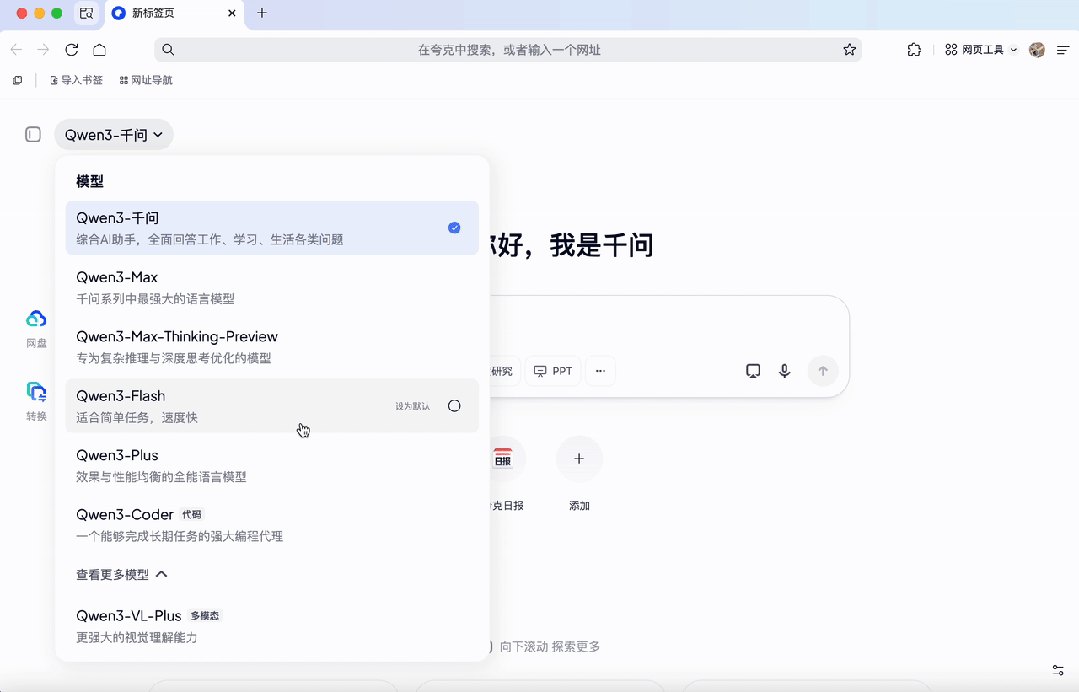Click the microphone voice input icon
Screen dimensions: 1079x692
784,370
